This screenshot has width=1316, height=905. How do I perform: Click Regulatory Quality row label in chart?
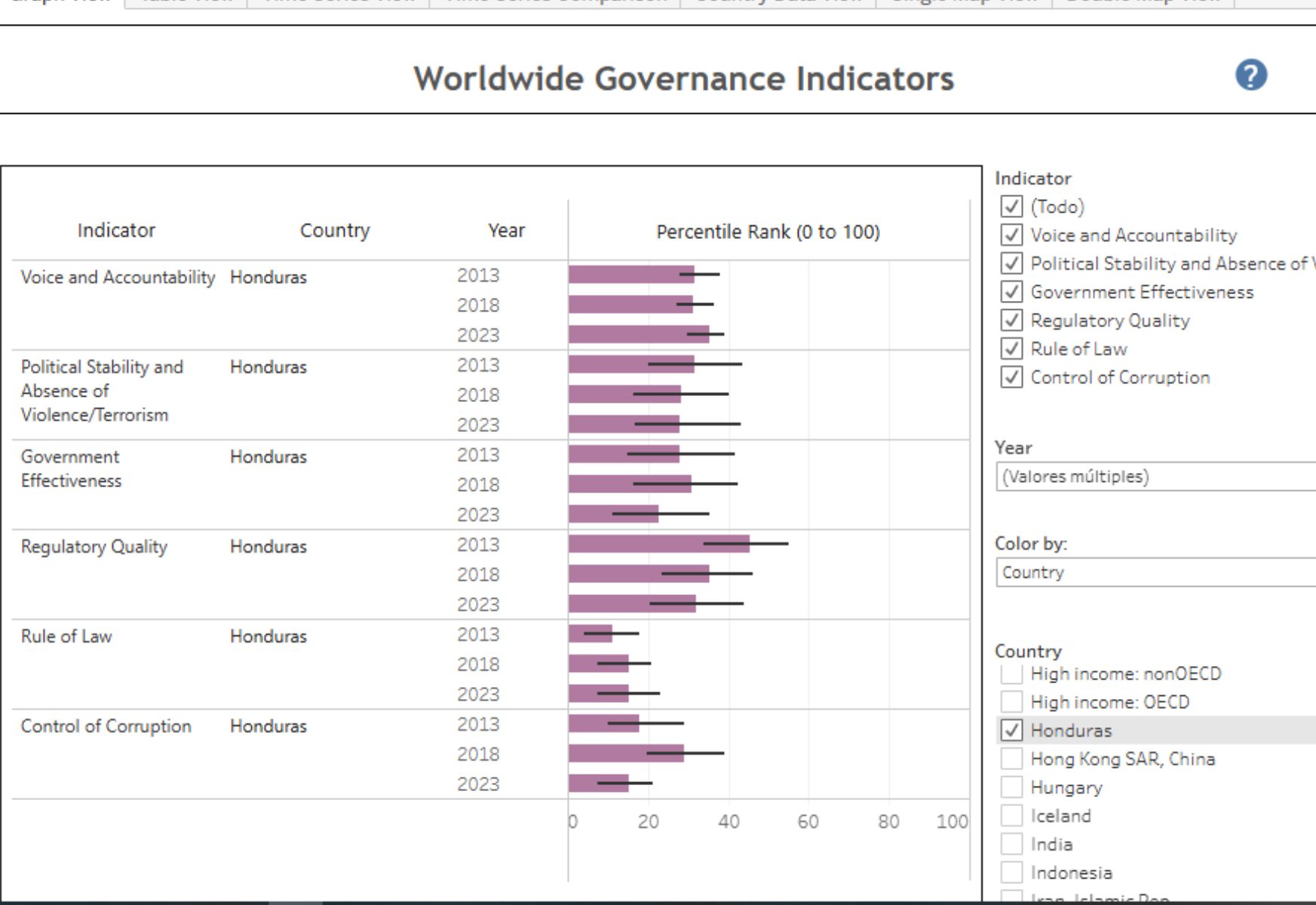(x=94, y=547)
